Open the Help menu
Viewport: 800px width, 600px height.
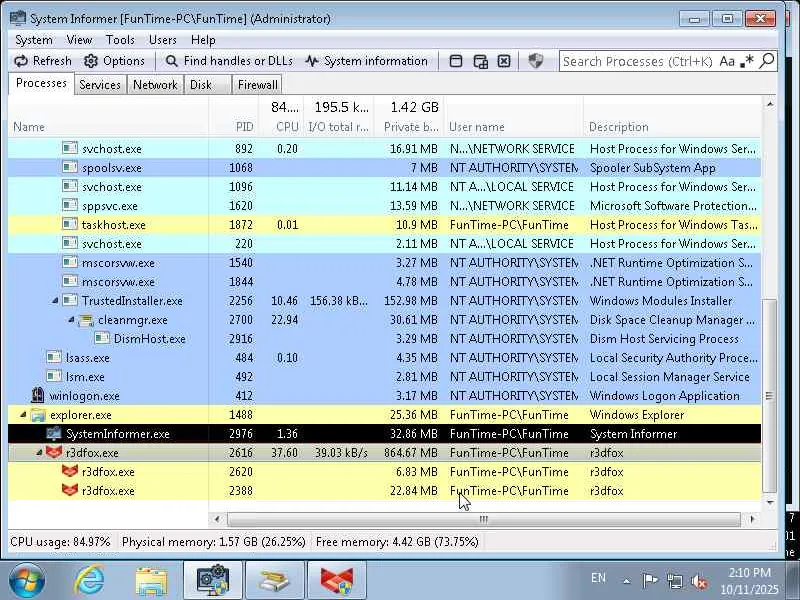point(203,40)
